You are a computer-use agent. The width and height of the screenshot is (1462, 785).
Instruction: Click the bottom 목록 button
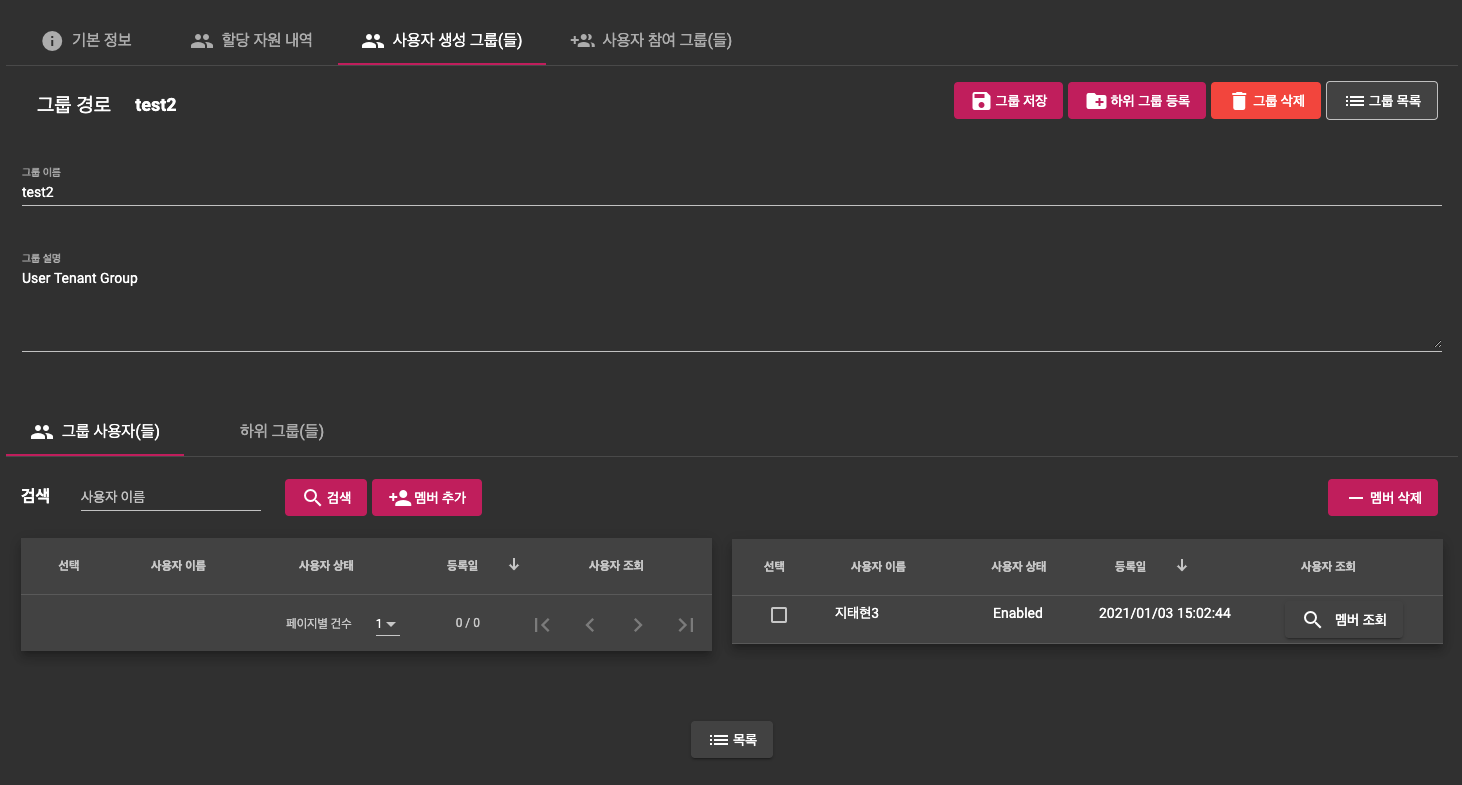point(732,740)
